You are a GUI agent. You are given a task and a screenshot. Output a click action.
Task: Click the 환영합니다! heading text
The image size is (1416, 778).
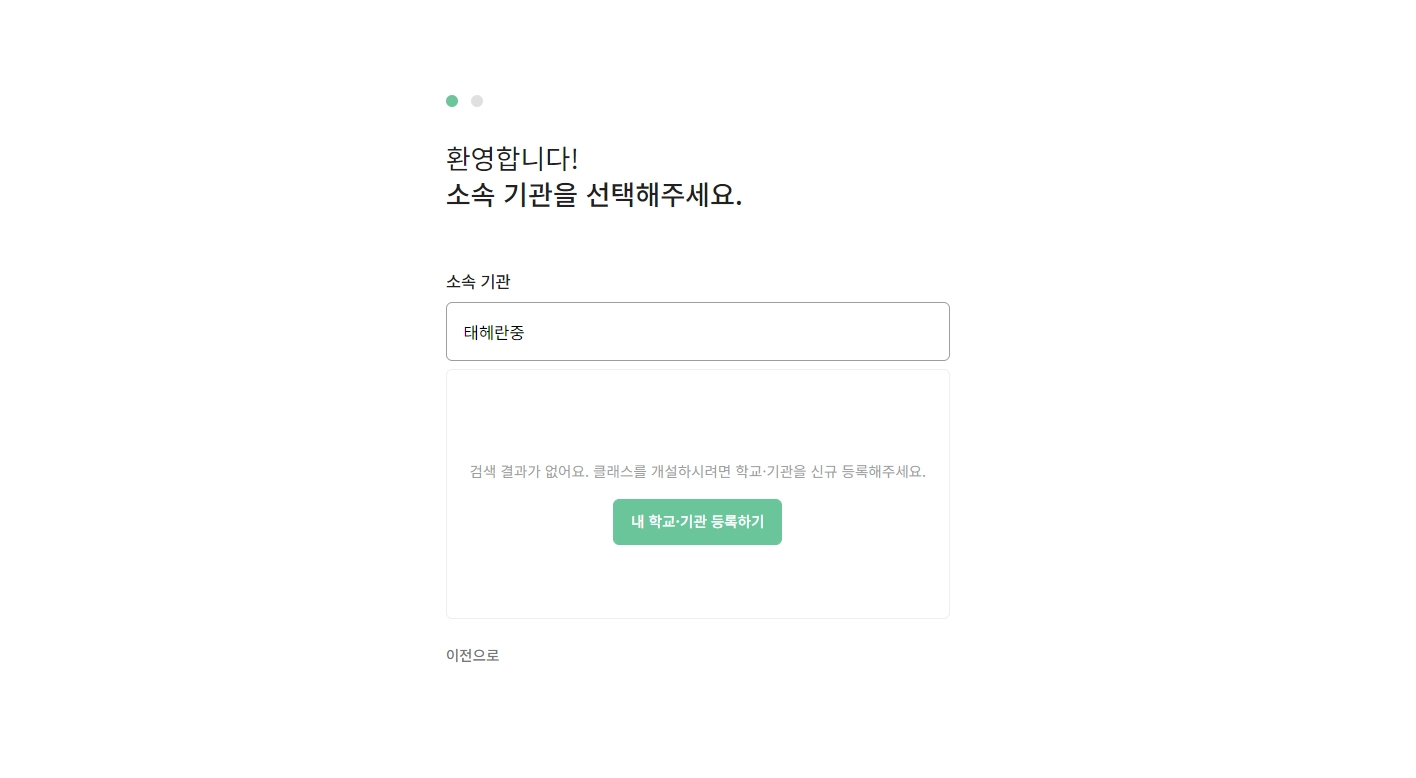[x=512, y=159]
